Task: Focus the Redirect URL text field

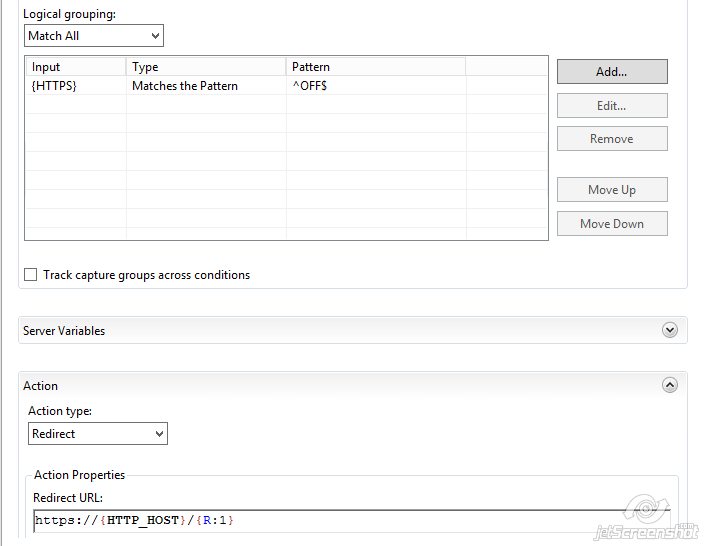Action: click(350, 520)
